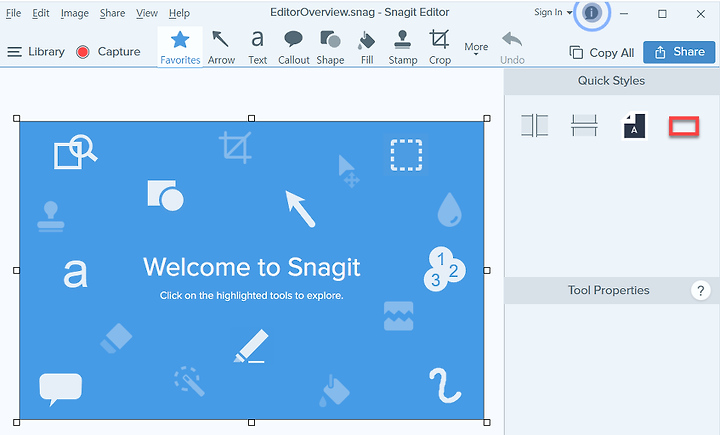
Task: Click the paint bucket icon on canvas
Action: (334, 391)
